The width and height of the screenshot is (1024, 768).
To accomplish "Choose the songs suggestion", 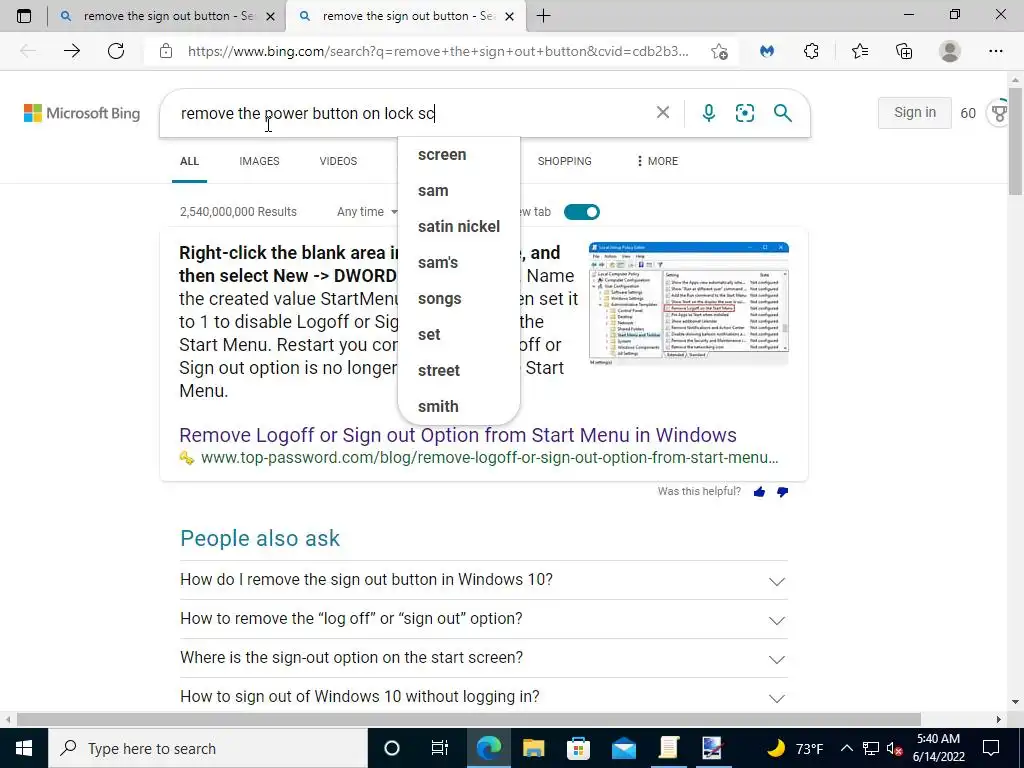I will click(458, 298).
